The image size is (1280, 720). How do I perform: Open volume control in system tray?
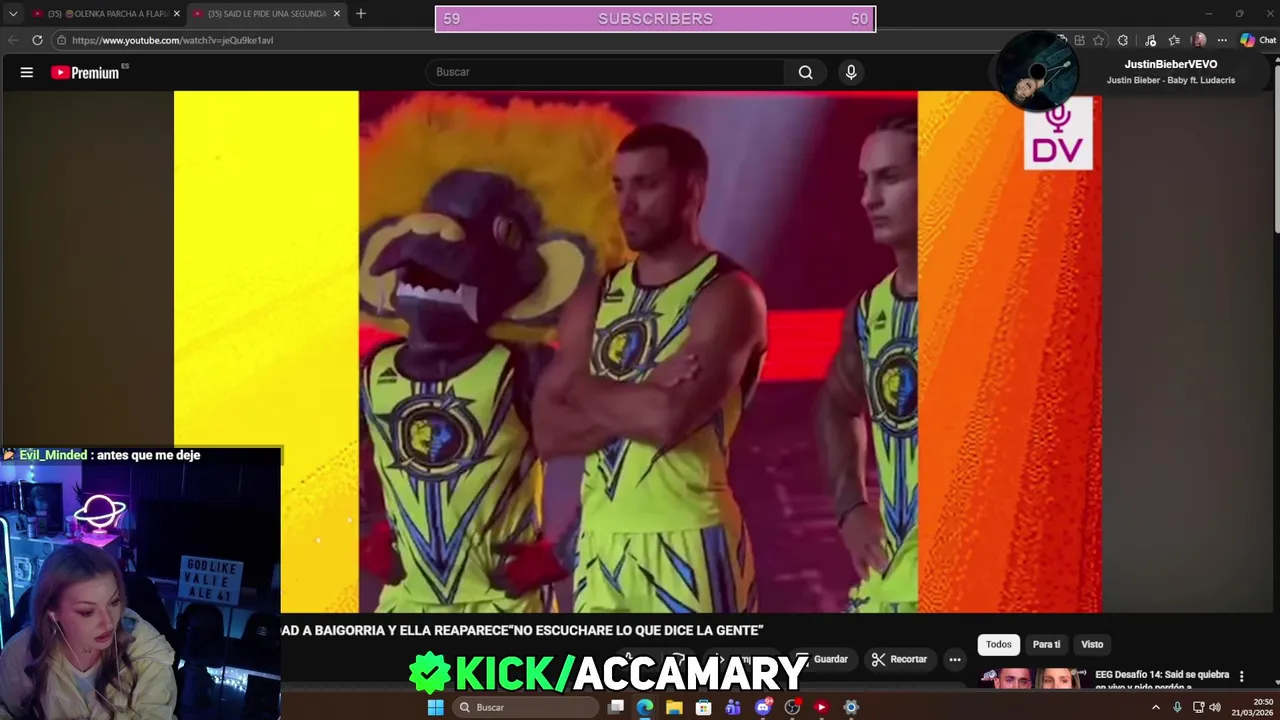click(1215, 707)
